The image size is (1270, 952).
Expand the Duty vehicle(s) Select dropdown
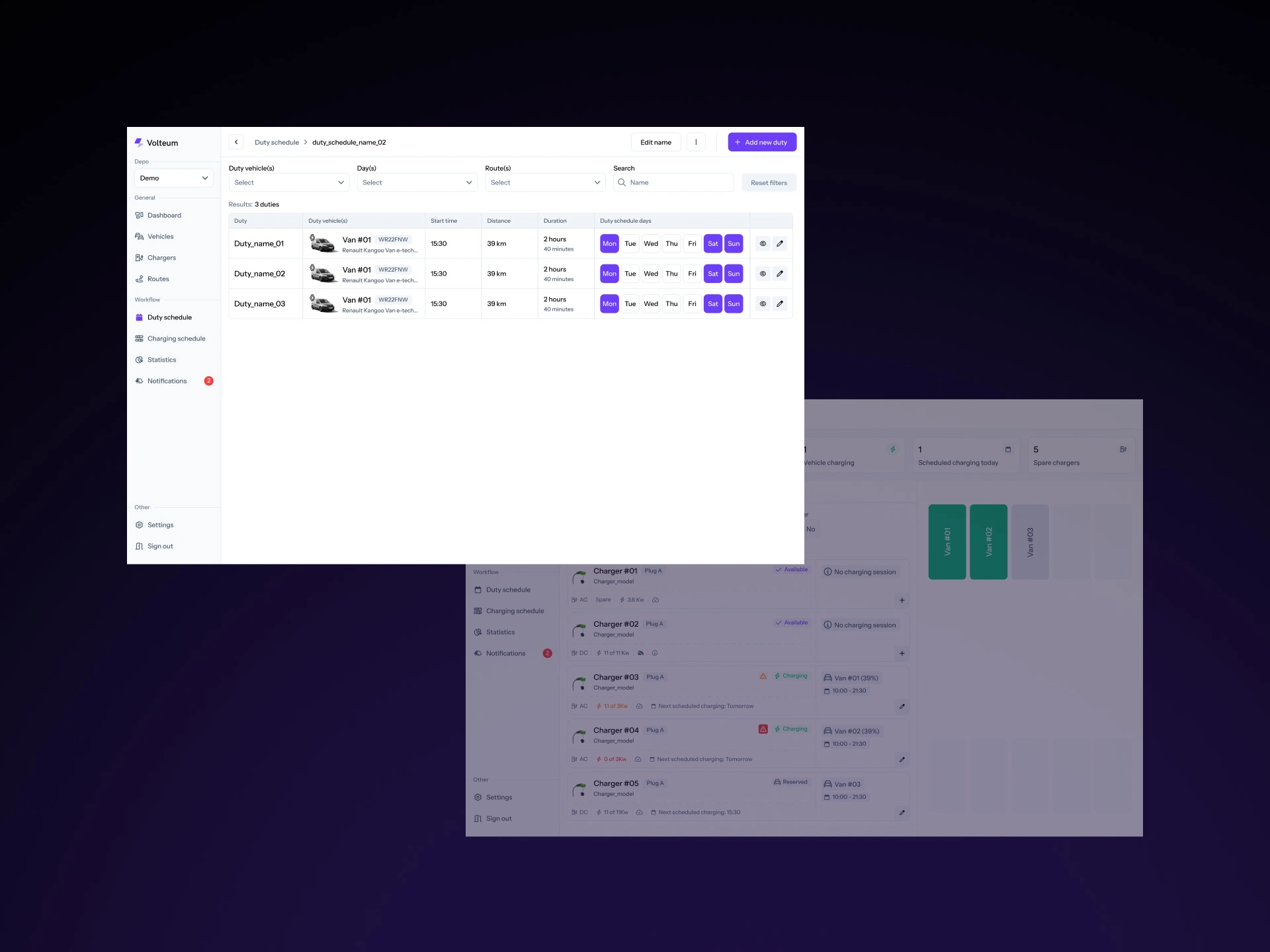point(288,182)
